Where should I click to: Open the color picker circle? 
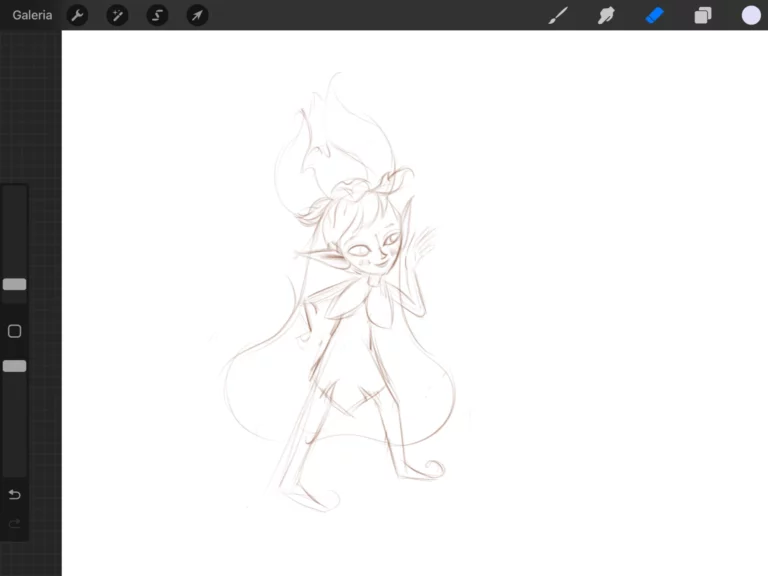pos(751,15)
